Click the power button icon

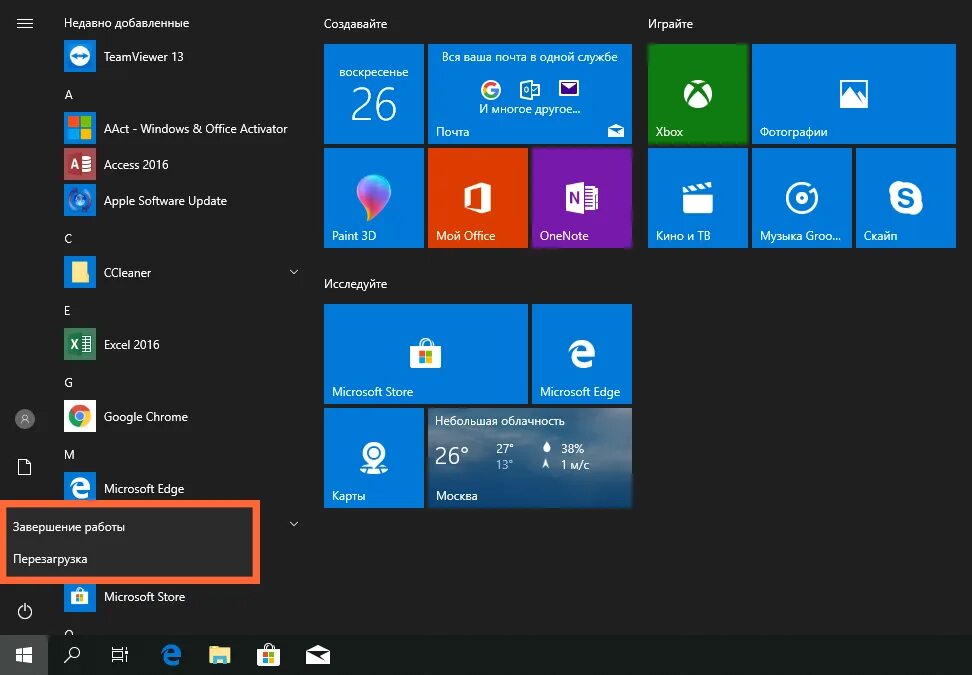click(25, 611)
